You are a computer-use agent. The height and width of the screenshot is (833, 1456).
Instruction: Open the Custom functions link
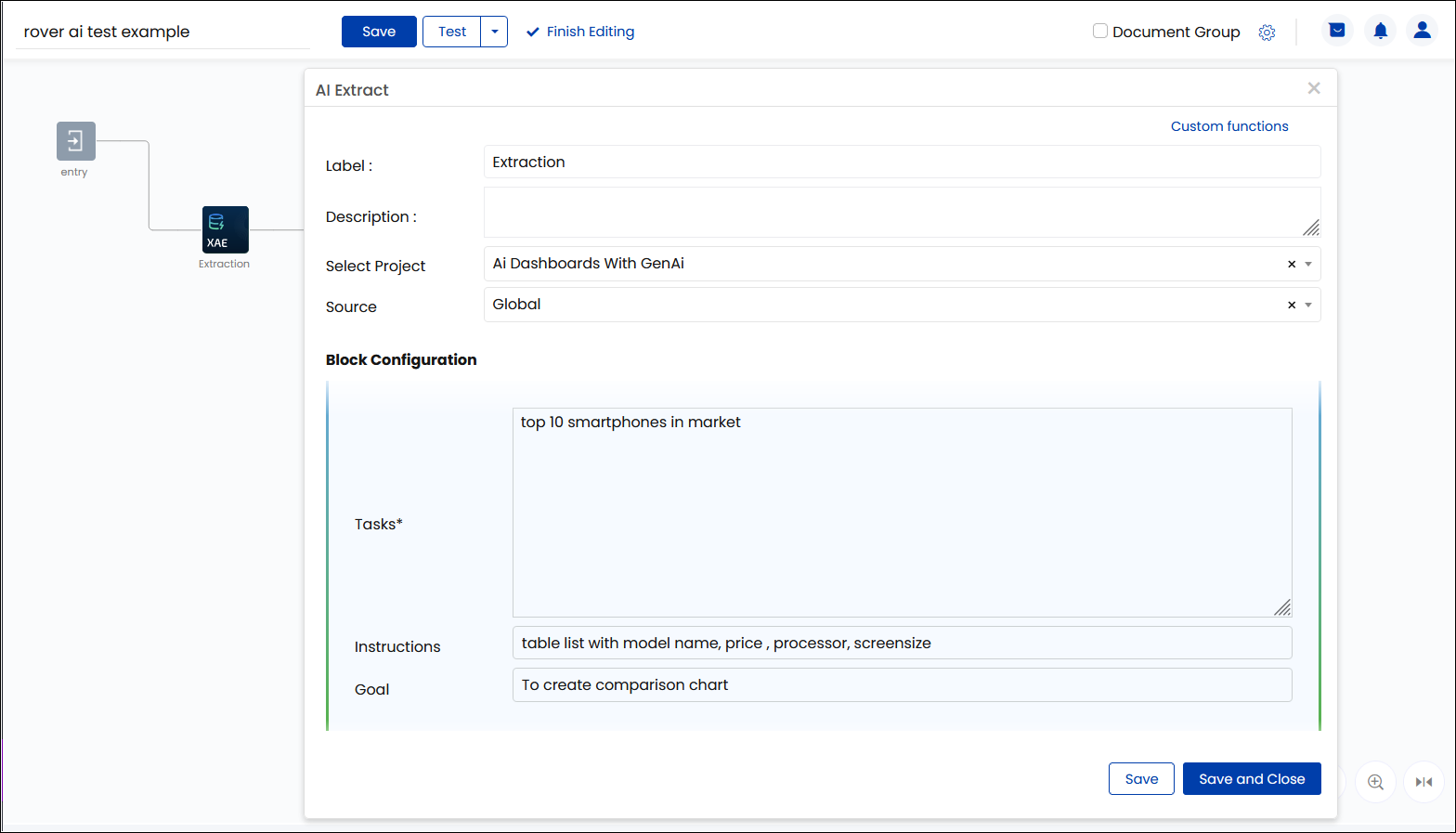point(1229,126)
